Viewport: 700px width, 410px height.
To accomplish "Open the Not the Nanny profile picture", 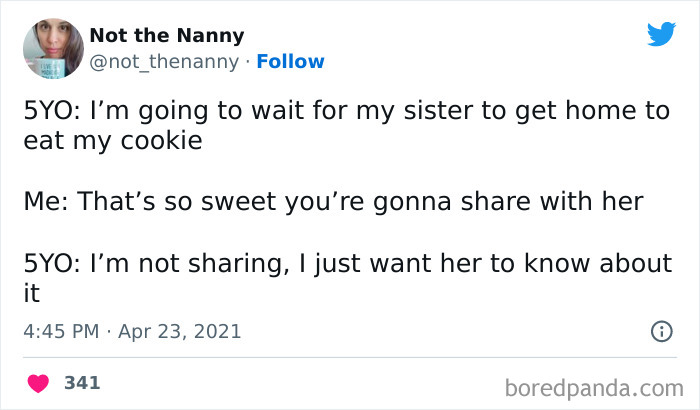I will point(52,48).
